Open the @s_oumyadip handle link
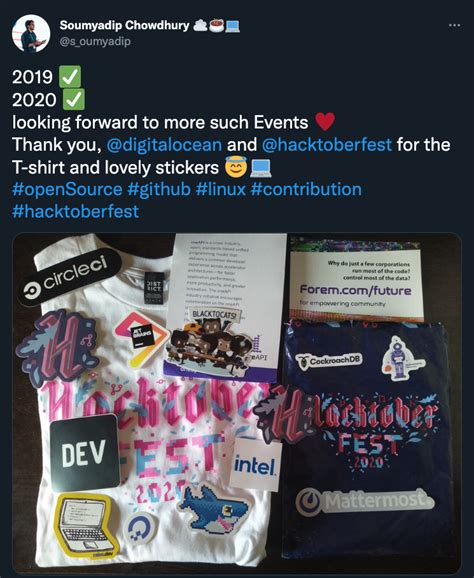 point(95,41)
